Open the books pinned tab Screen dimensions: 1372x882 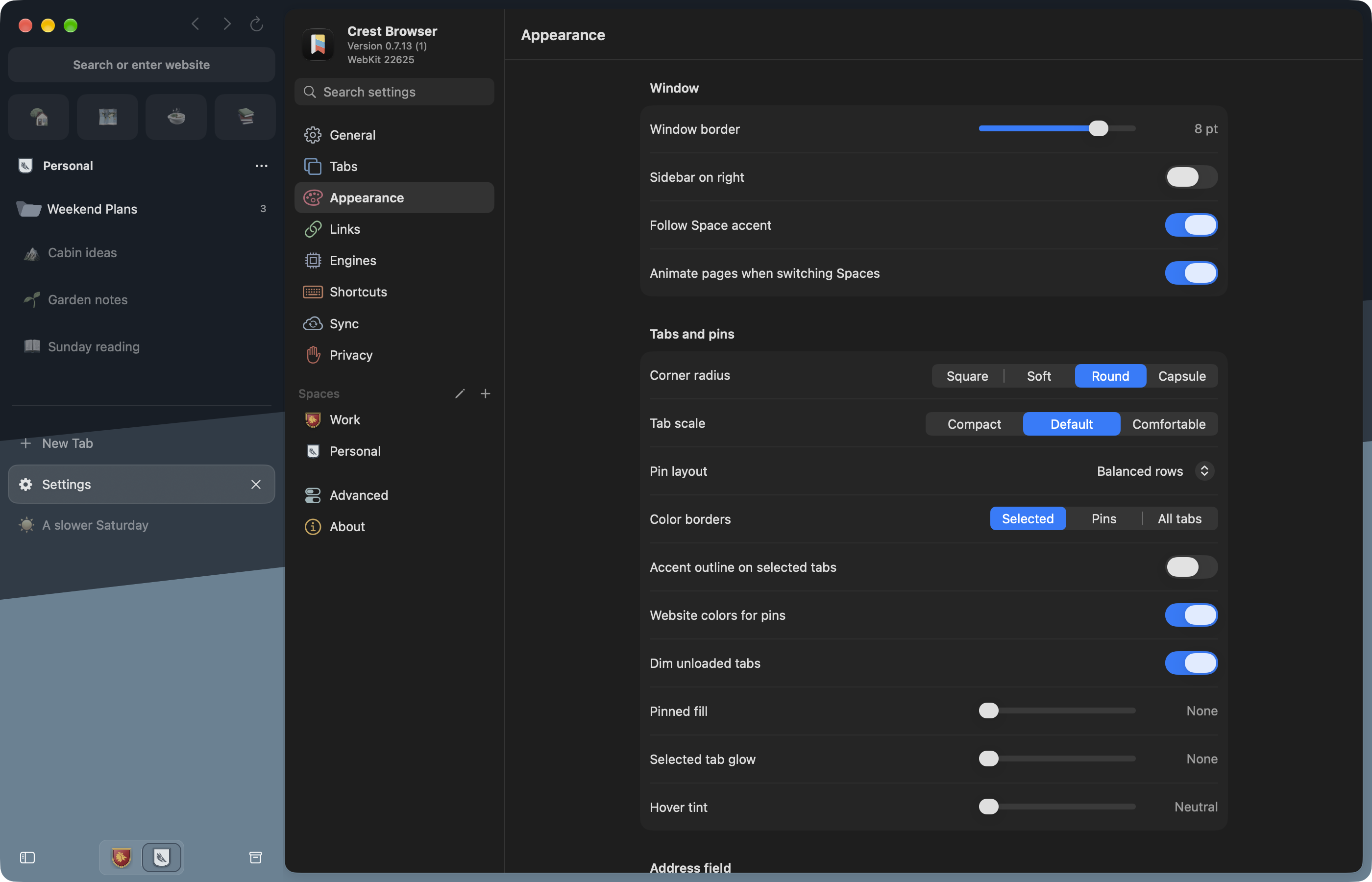[245, 117]
